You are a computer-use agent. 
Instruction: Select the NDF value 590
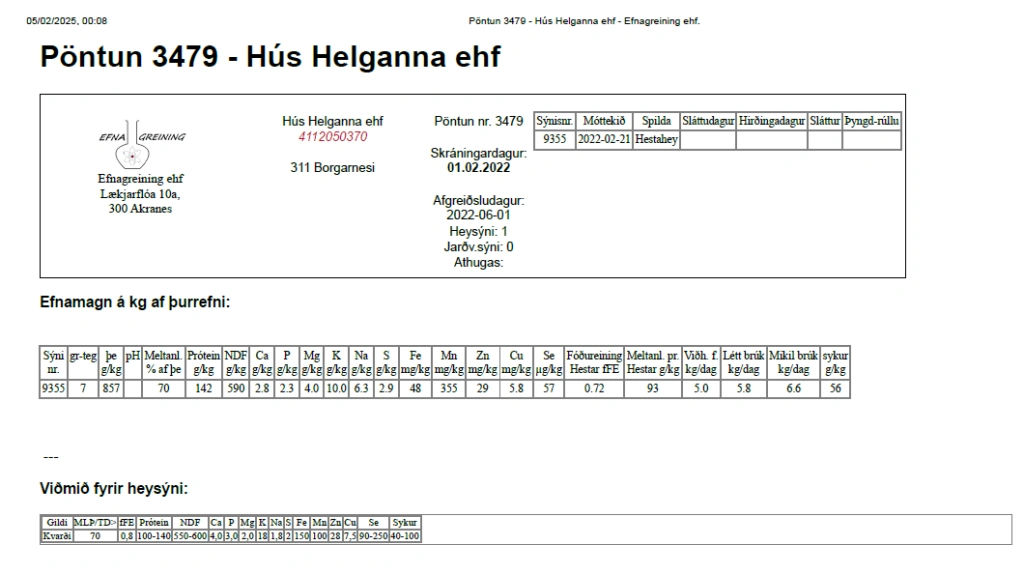tap(236, 389)
